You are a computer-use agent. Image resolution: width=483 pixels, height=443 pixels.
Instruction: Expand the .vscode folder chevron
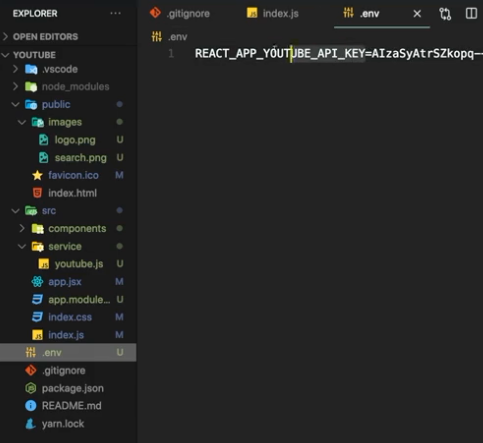pyautogui.click(x=15, y=69)
